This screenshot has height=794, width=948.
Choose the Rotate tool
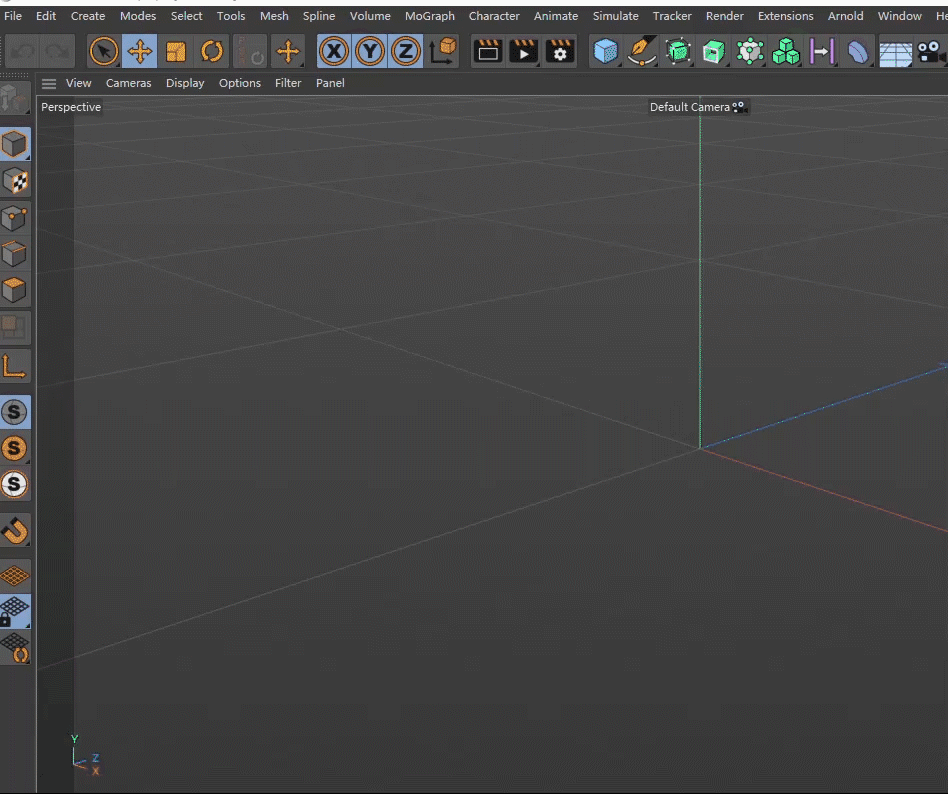(212, 51)
